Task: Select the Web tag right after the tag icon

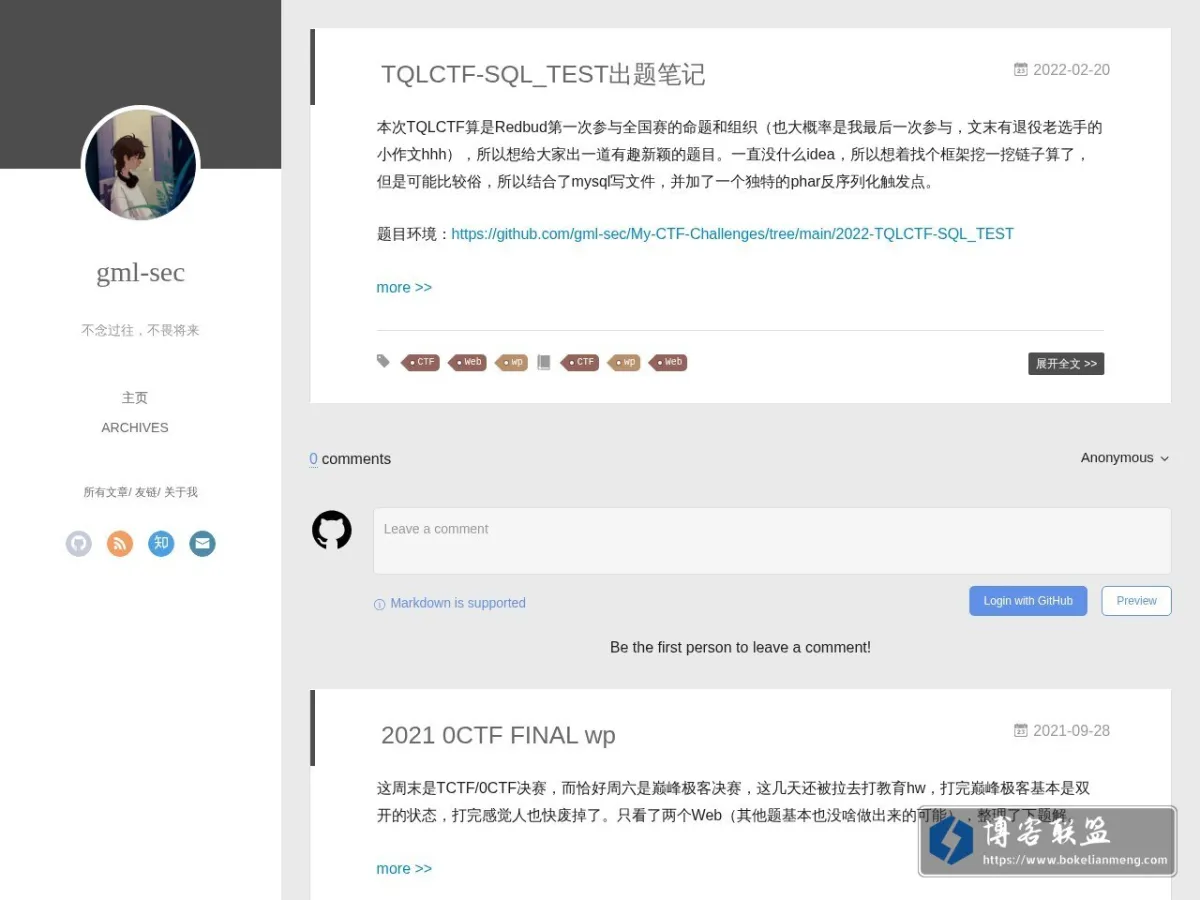Action: point(467,362)
